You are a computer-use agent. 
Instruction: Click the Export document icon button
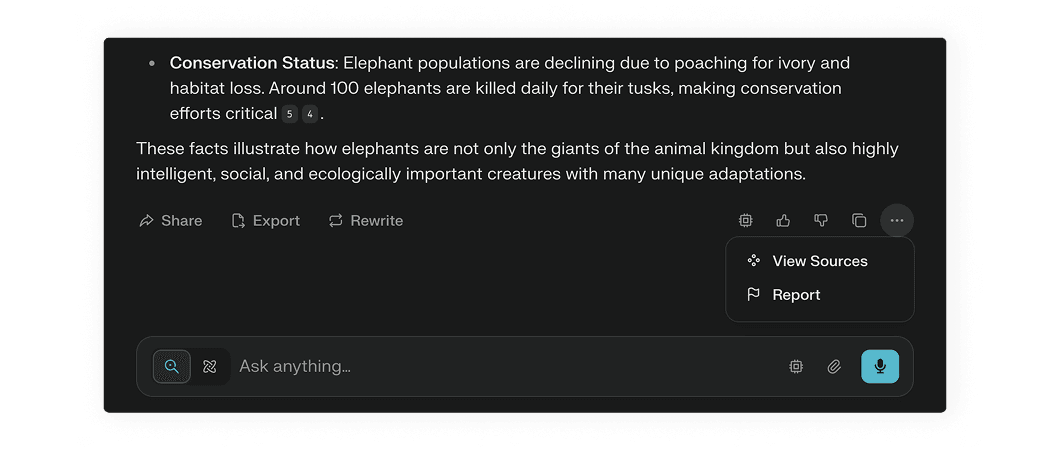click(x=266, y=221)
